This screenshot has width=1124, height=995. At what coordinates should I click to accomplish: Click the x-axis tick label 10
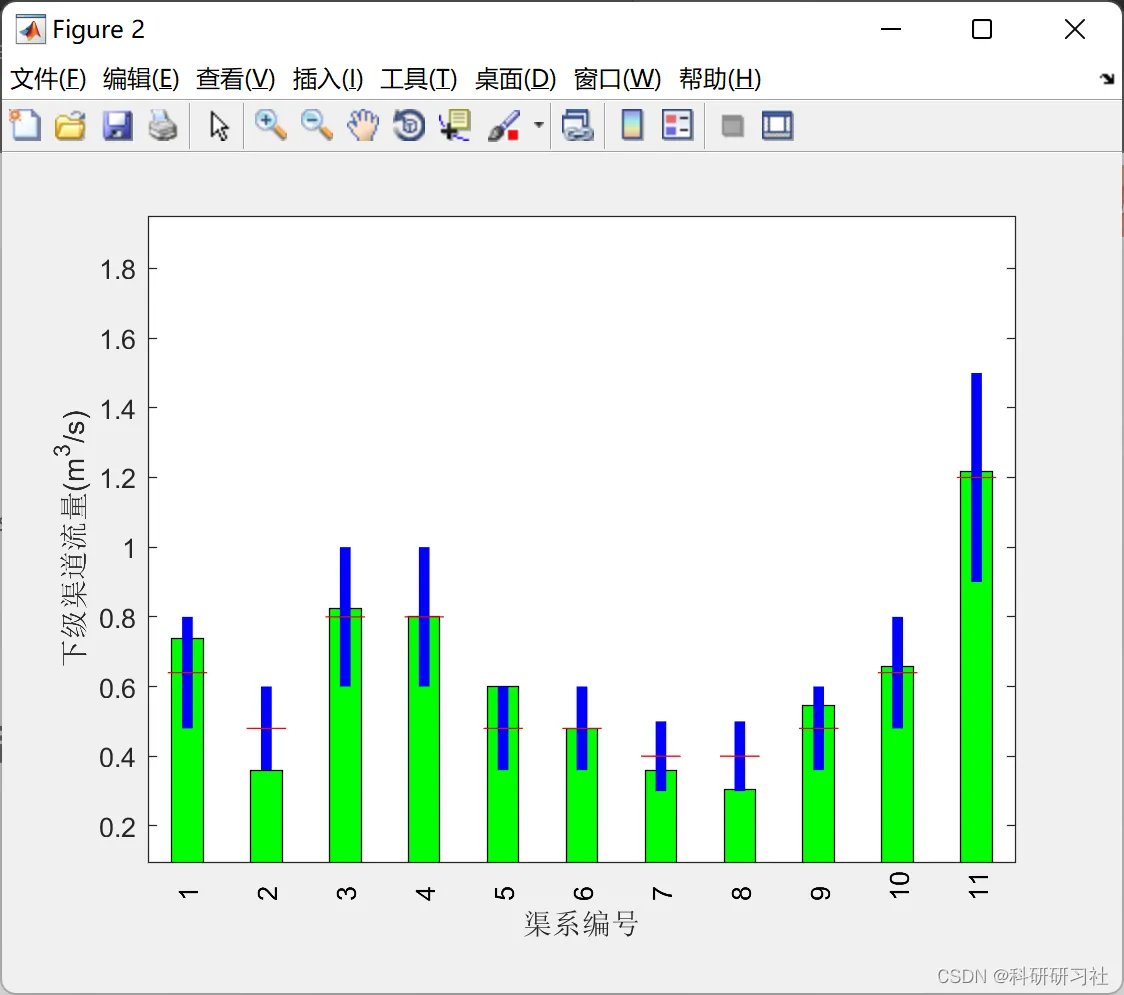click(899, 885)
